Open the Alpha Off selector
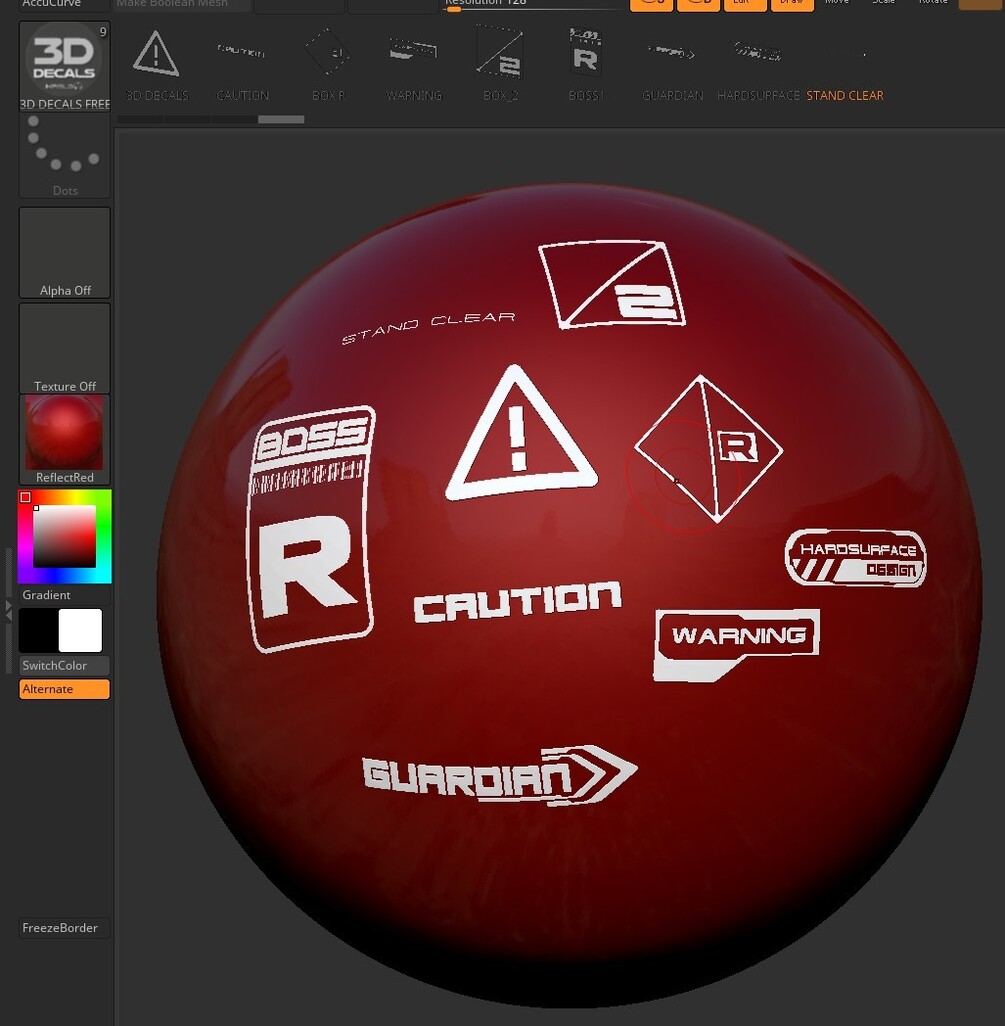The height and width of the screenshot is (1026, 1005). [65, 253]
